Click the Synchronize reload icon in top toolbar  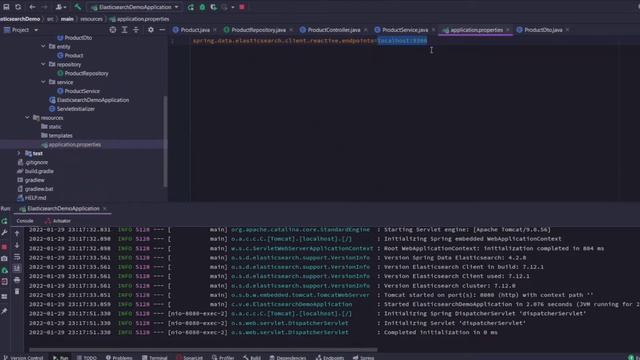tap(18, 7)
